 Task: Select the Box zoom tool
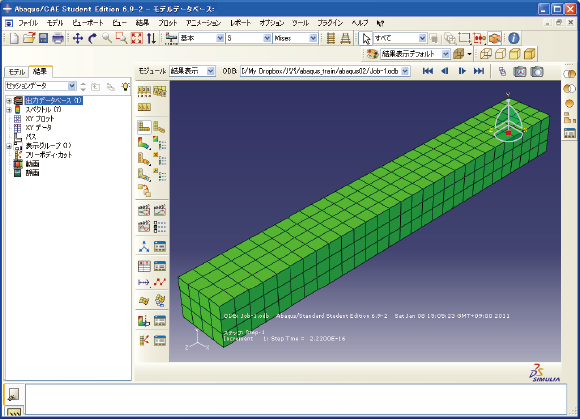(x=122, y=38)
